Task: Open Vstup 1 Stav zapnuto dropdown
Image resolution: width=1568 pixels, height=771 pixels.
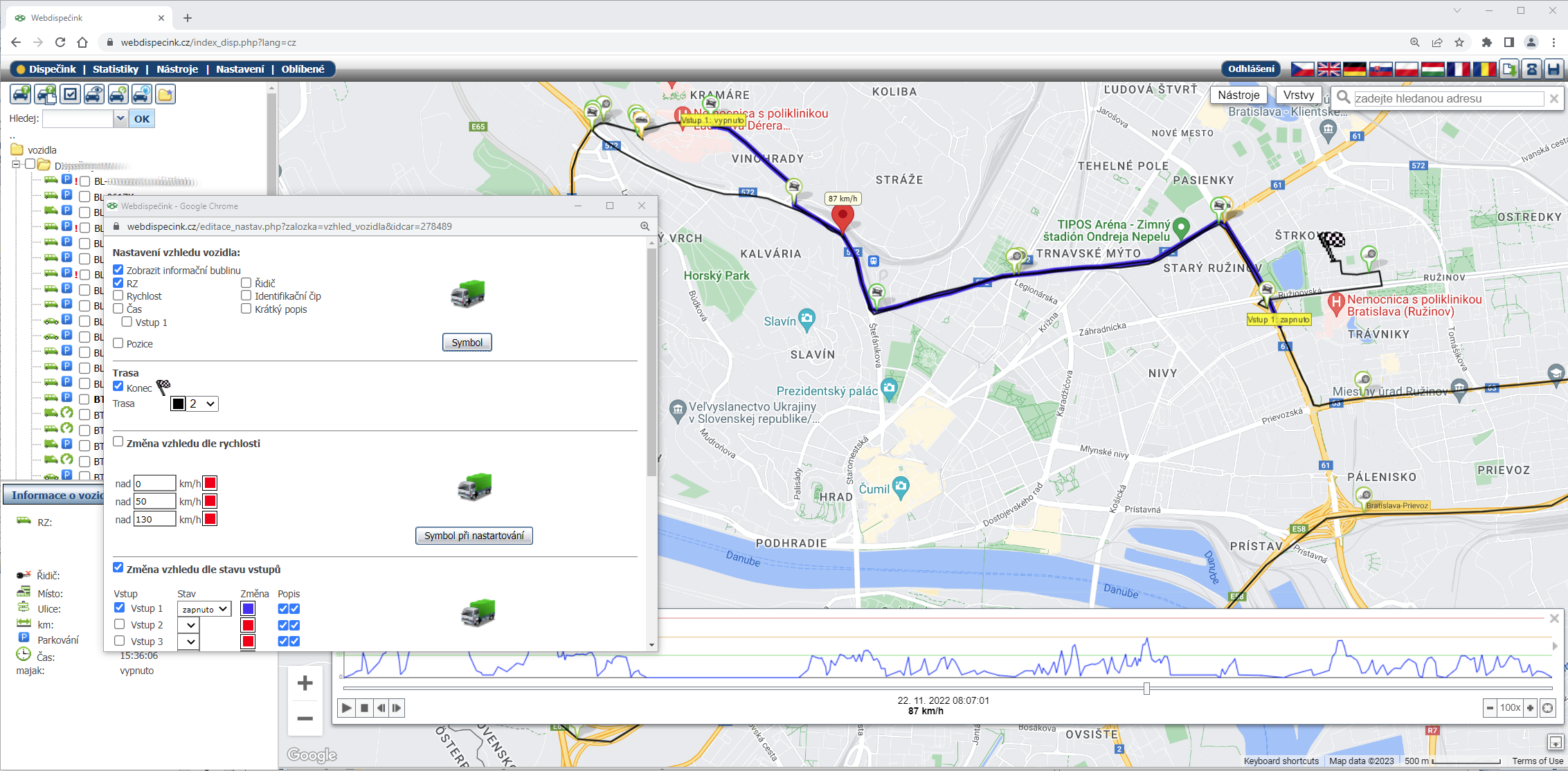Action: pyautogui.click(x=204, y=609)
